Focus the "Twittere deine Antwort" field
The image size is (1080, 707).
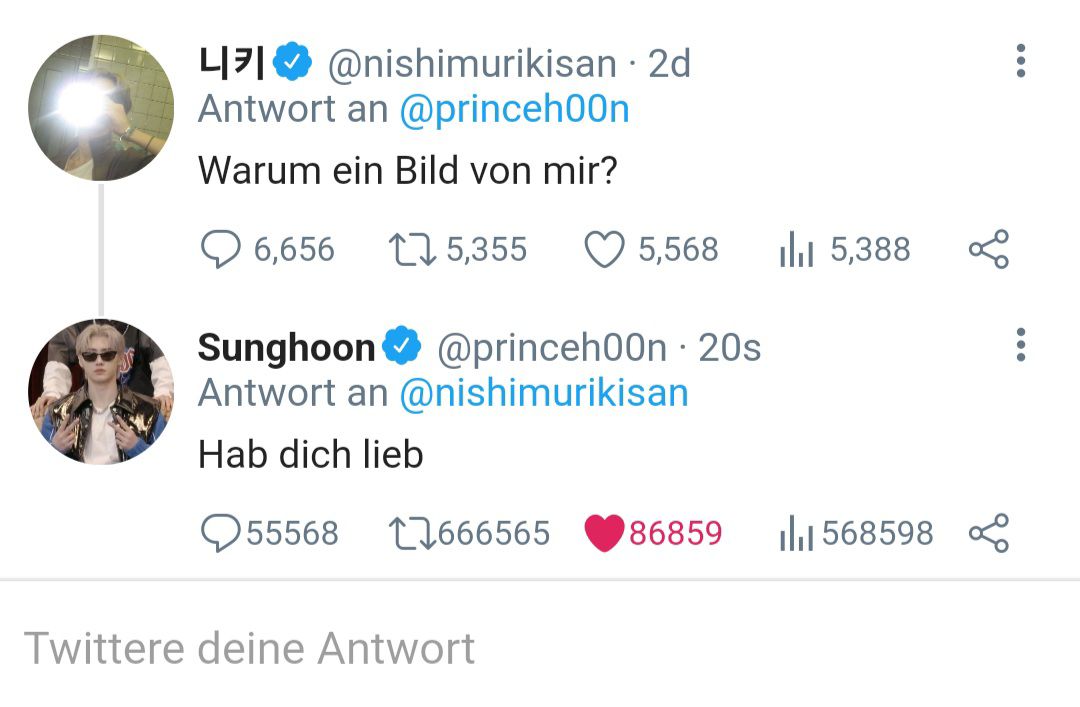tap(540, 648)
